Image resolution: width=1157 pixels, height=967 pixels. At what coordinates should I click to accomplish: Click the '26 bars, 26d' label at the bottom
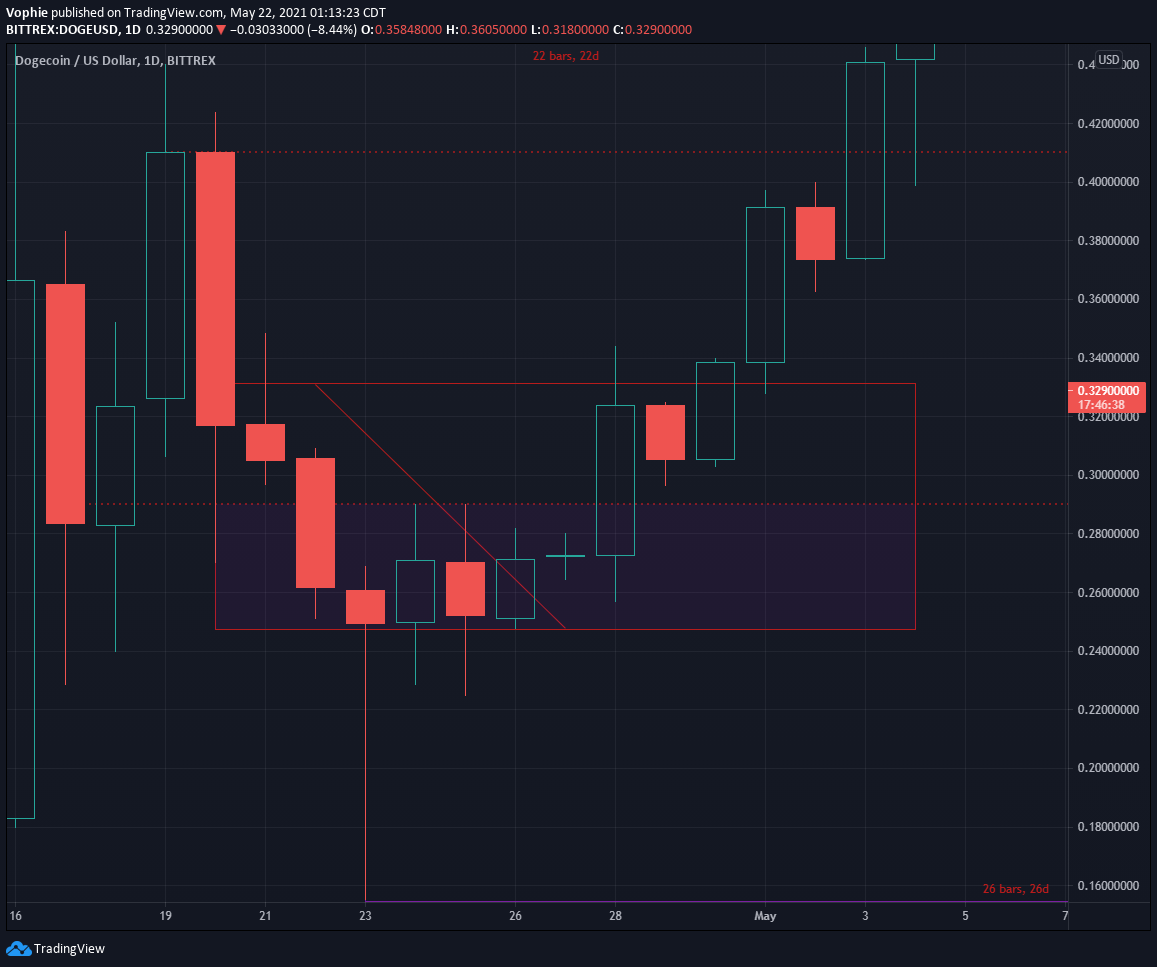[x=1015, y=889]
